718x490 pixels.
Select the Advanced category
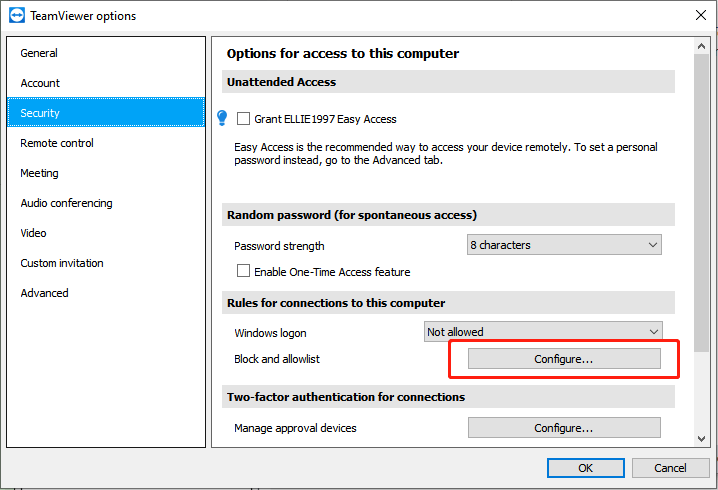pos(44,293)
